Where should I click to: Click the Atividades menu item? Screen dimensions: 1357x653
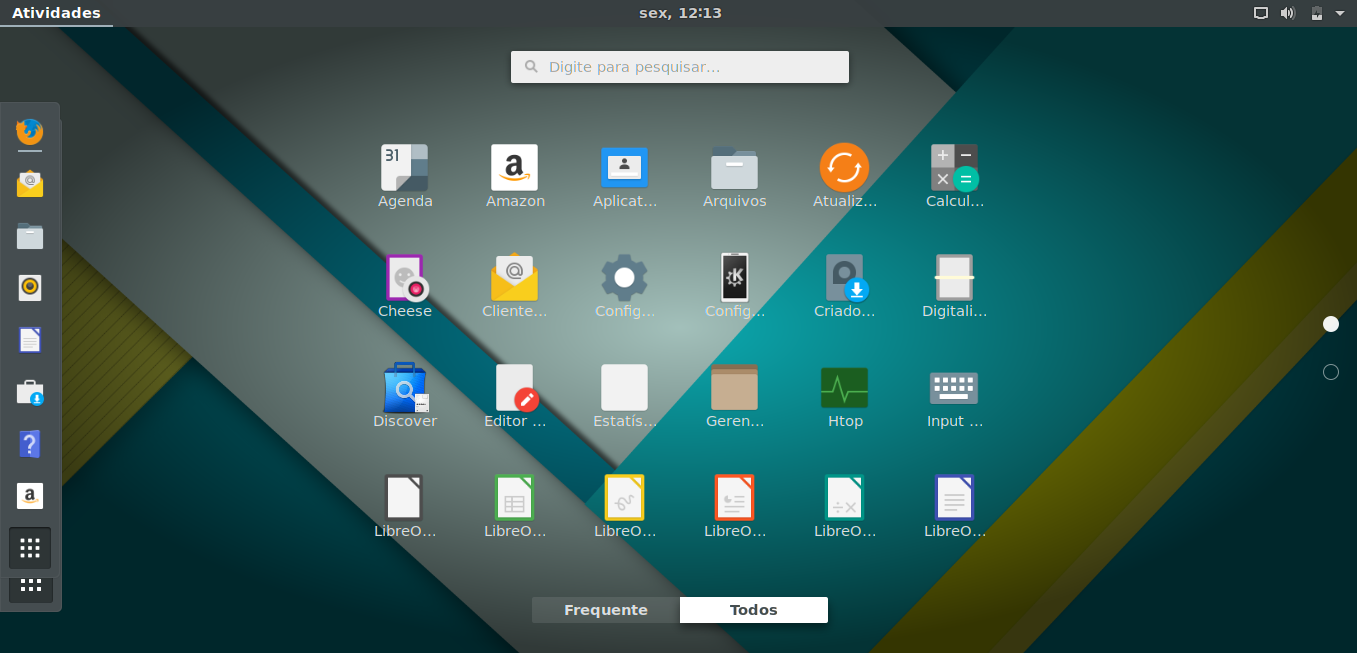56,13
